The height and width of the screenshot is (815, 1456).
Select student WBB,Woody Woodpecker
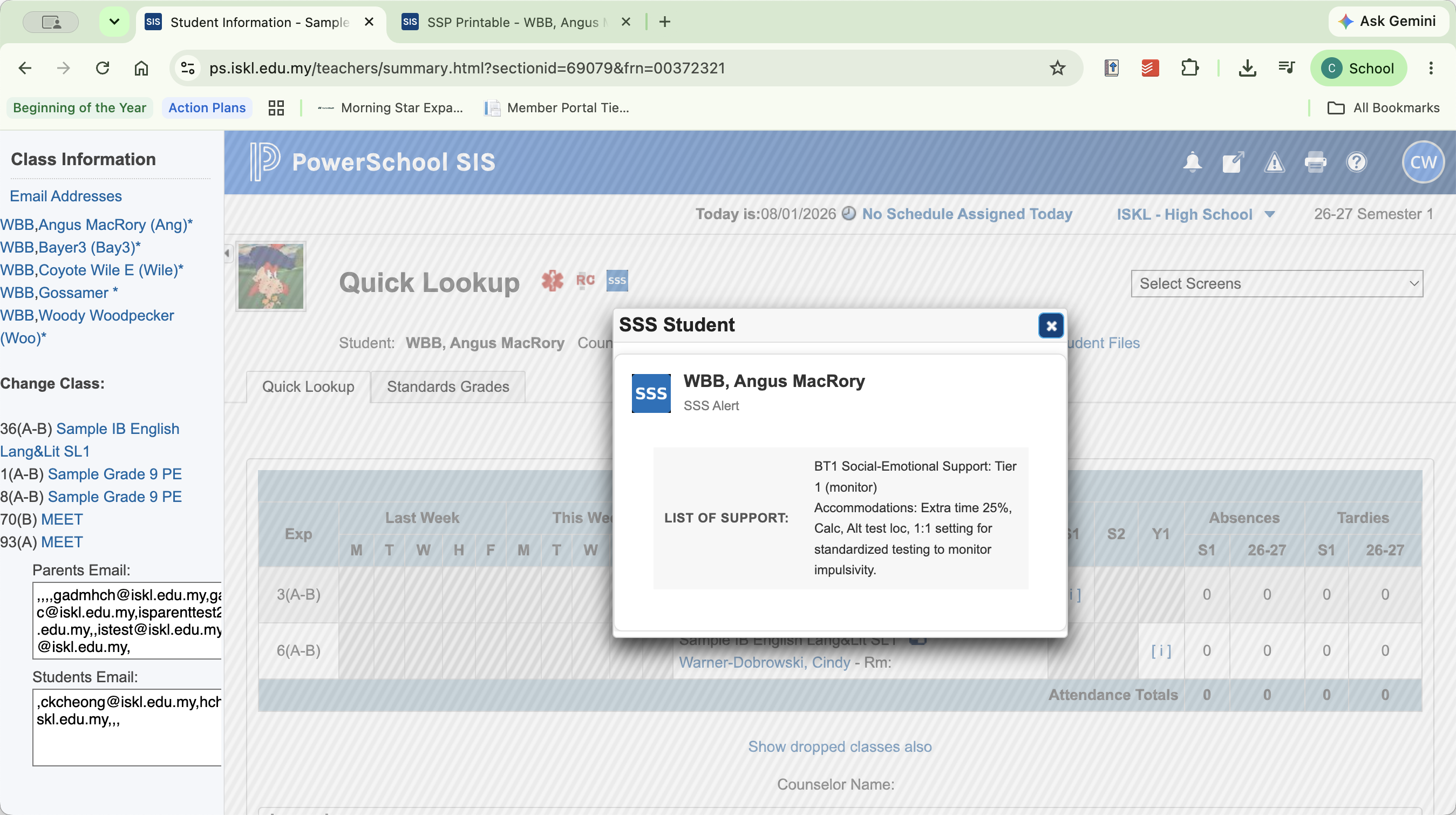click(87, 327)
